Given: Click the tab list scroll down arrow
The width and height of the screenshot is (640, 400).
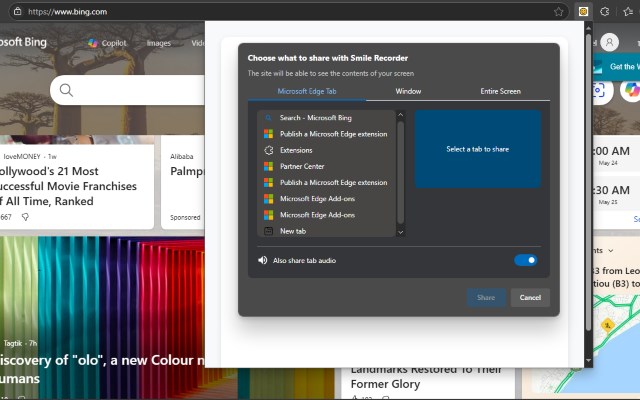Looking at the screenshot, I should pyautogui.click(x=400, y=232).
